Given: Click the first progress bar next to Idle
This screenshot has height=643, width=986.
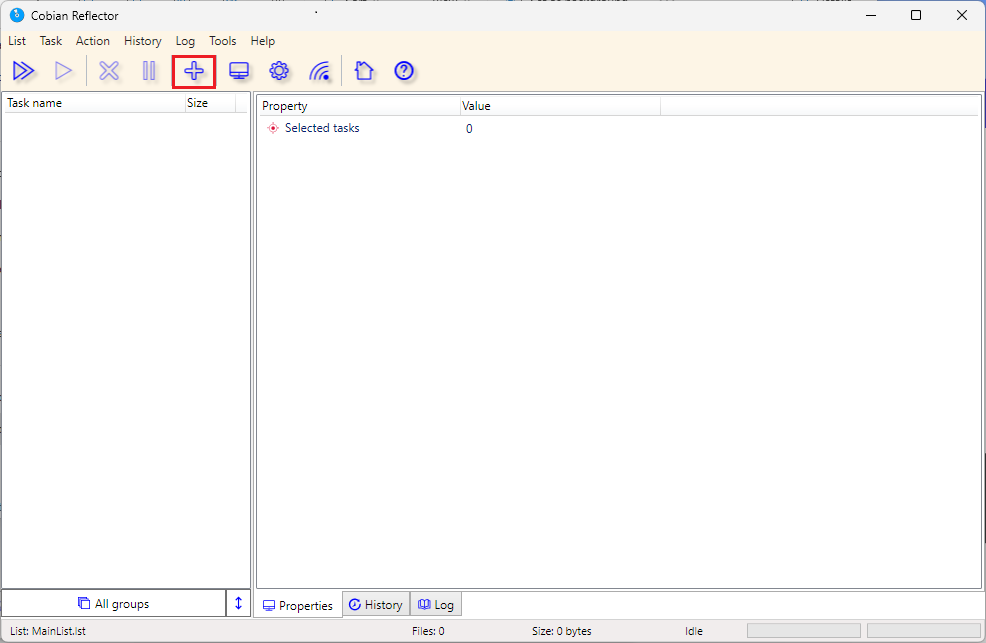Looking at the screenshot, I should click(x=804, y=630).
